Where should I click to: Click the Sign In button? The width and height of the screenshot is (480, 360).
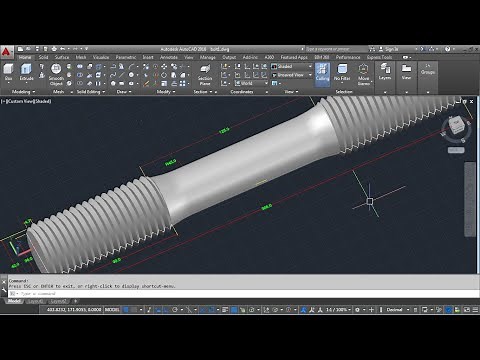click(389, 49)
